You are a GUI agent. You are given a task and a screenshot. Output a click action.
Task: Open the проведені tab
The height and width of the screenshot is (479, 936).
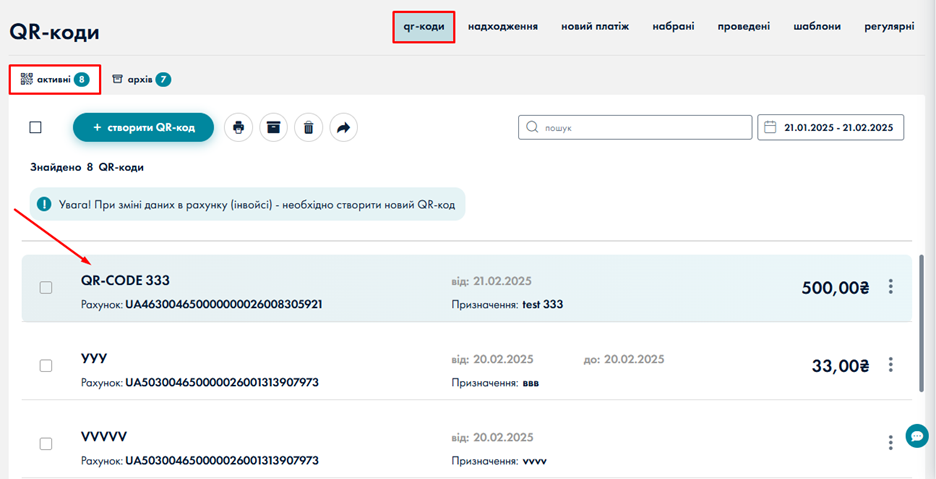[x=744, y=26]
